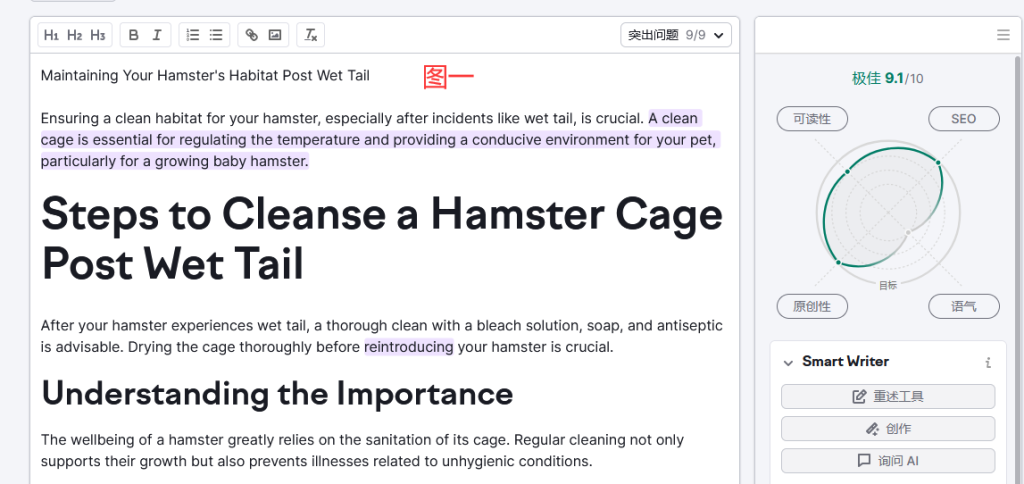Insert a hyperlink
Viewport: 1024px width, 484px height.
pyautogui.click(x=251, y=35)
